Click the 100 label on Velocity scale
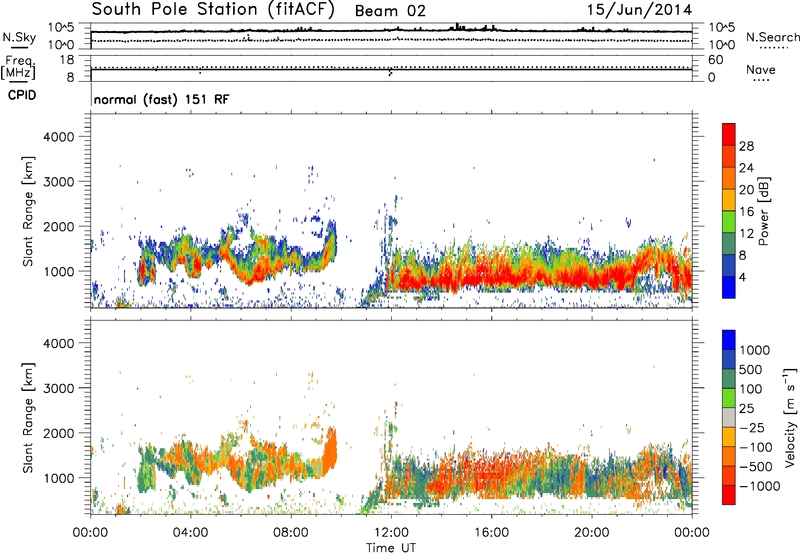This screenshot has height=554, width=800. (750, 389)
